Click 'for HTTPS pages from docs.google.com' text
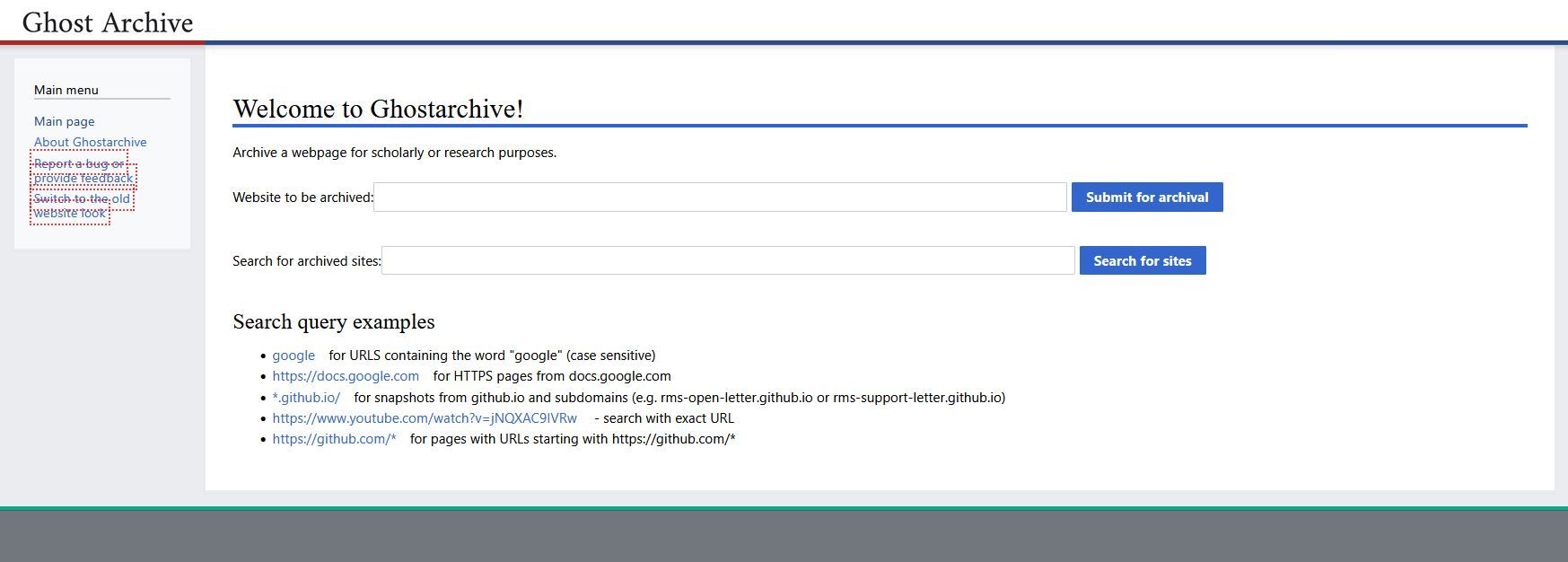The width and height of the screenshot is (1568, 562). (552, 376)
